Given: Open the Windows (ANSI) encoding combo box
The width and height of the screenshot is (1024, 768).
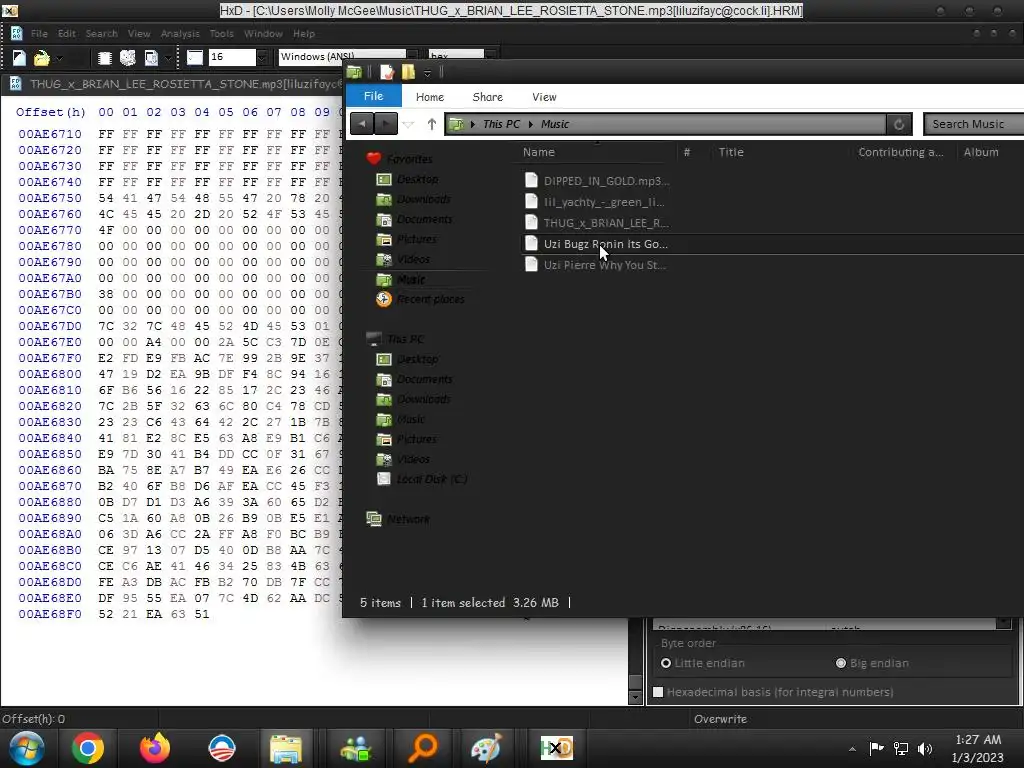Looking at the screenshot, I should (348, 56).
